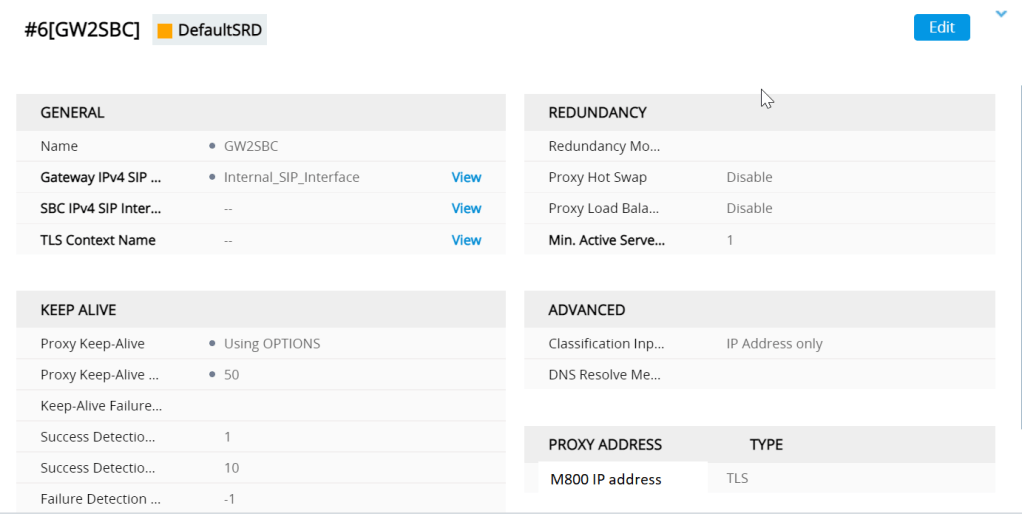Select the ADVANCED section header
This screenshot has height=514, width=1022.
586,310
